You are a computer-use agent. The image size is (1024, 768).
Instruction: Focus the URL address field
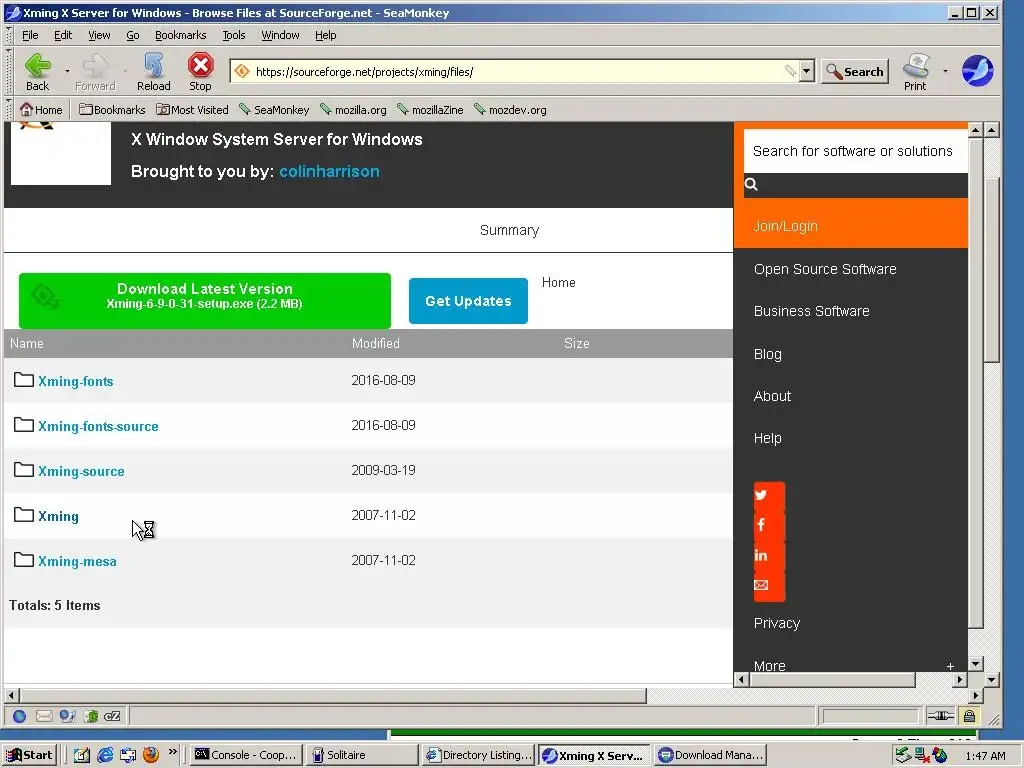coord(516,71)
